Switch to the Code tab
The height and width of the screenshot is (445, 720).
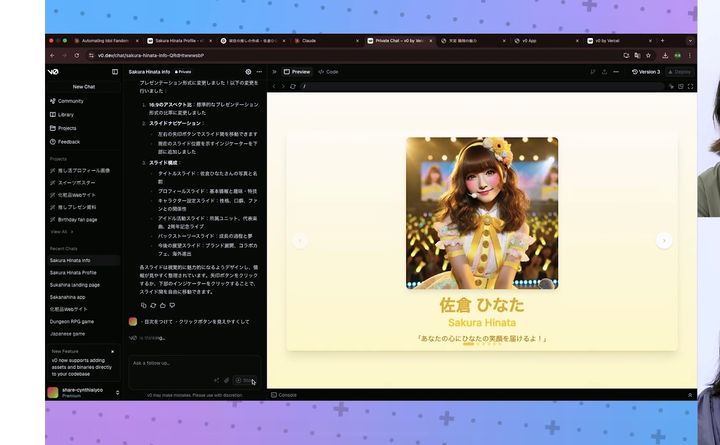[x=328, y=72]
